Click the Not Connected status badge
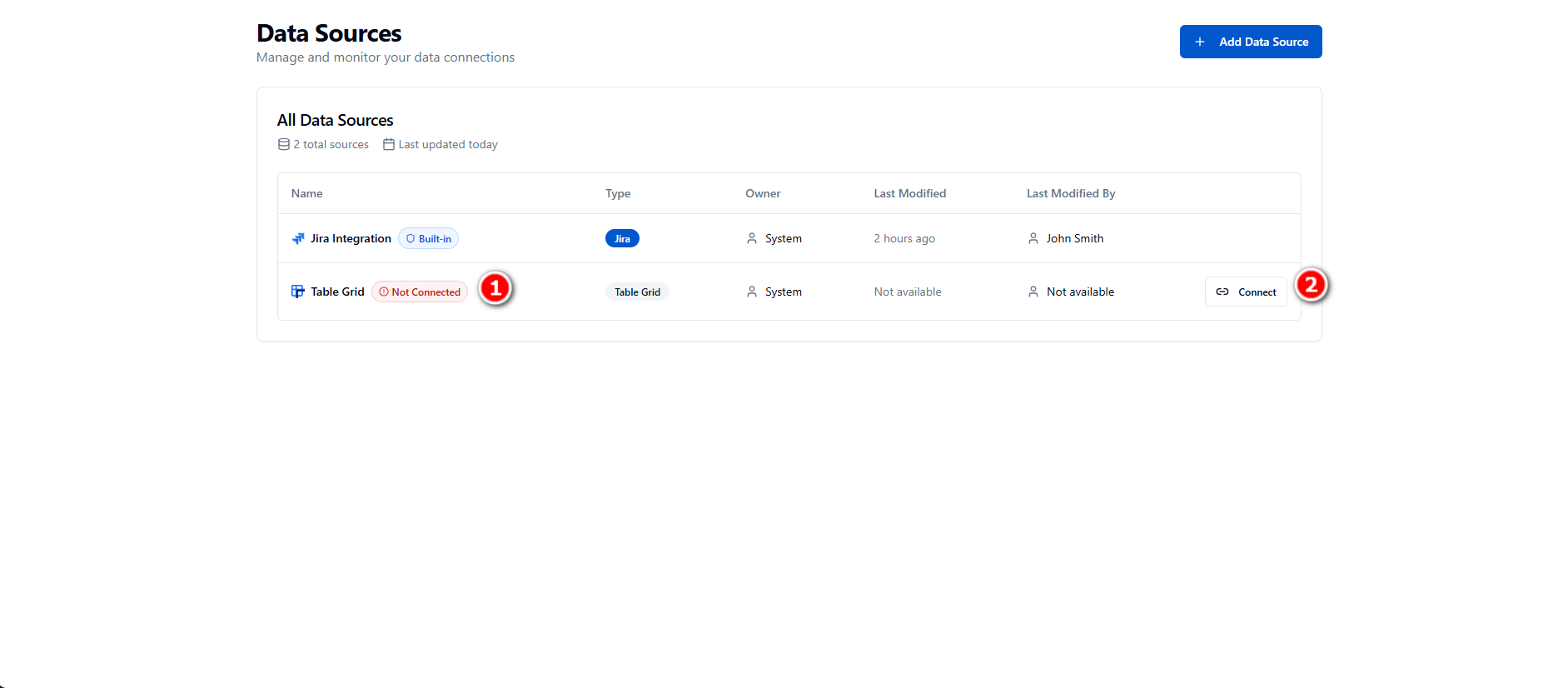Viewport: 1568px width, 688px height. (x=420, y=292)
